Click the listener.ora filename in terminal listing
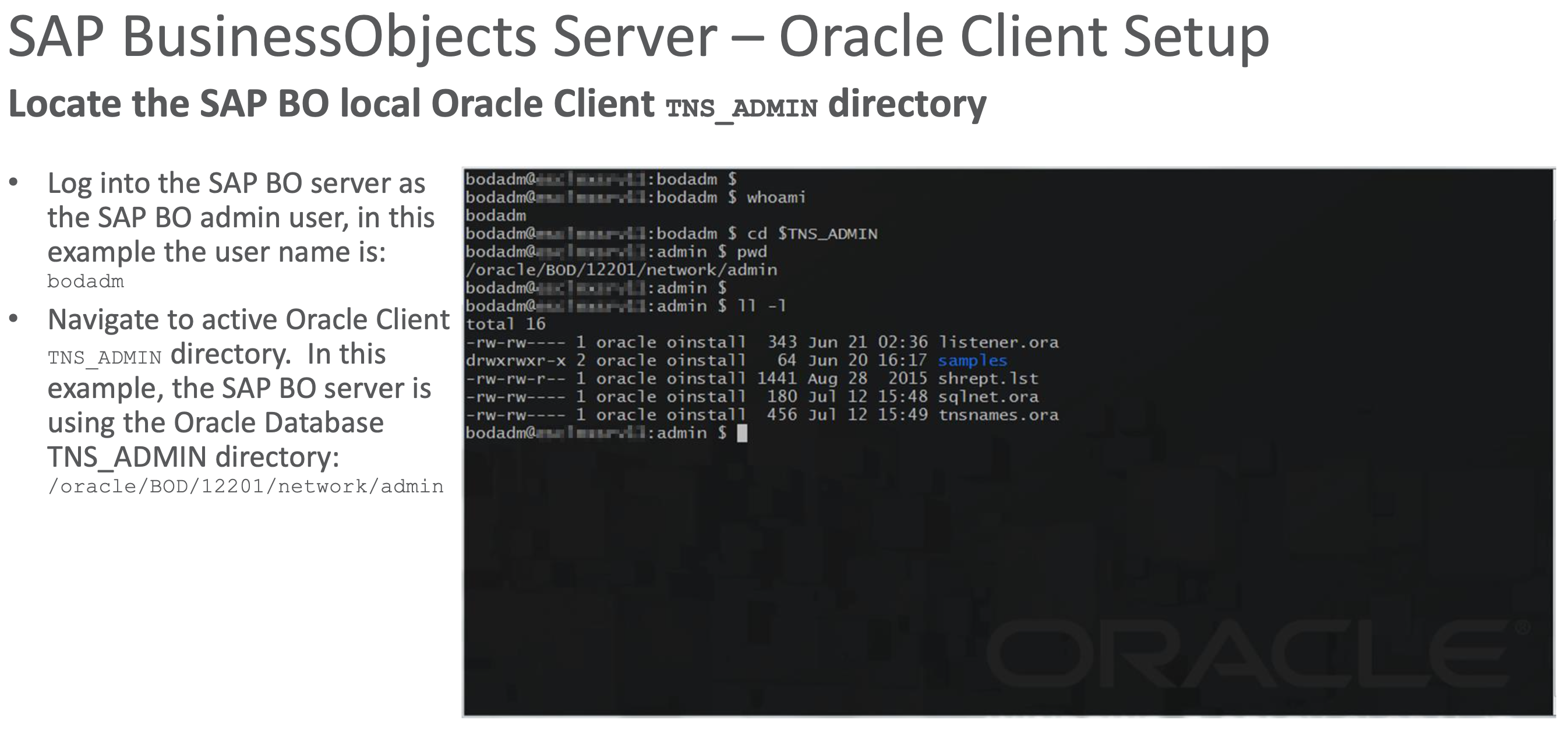This screenshot has width=1568, height=733. pyautogui.click(x=998, y=342)
